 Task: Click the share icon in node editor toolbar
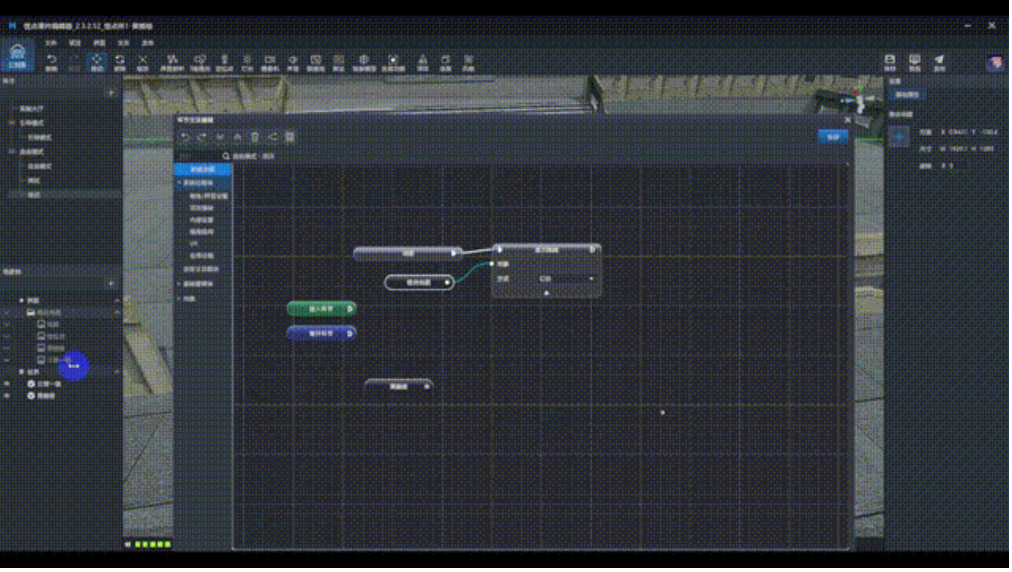(x=272, y=137)
